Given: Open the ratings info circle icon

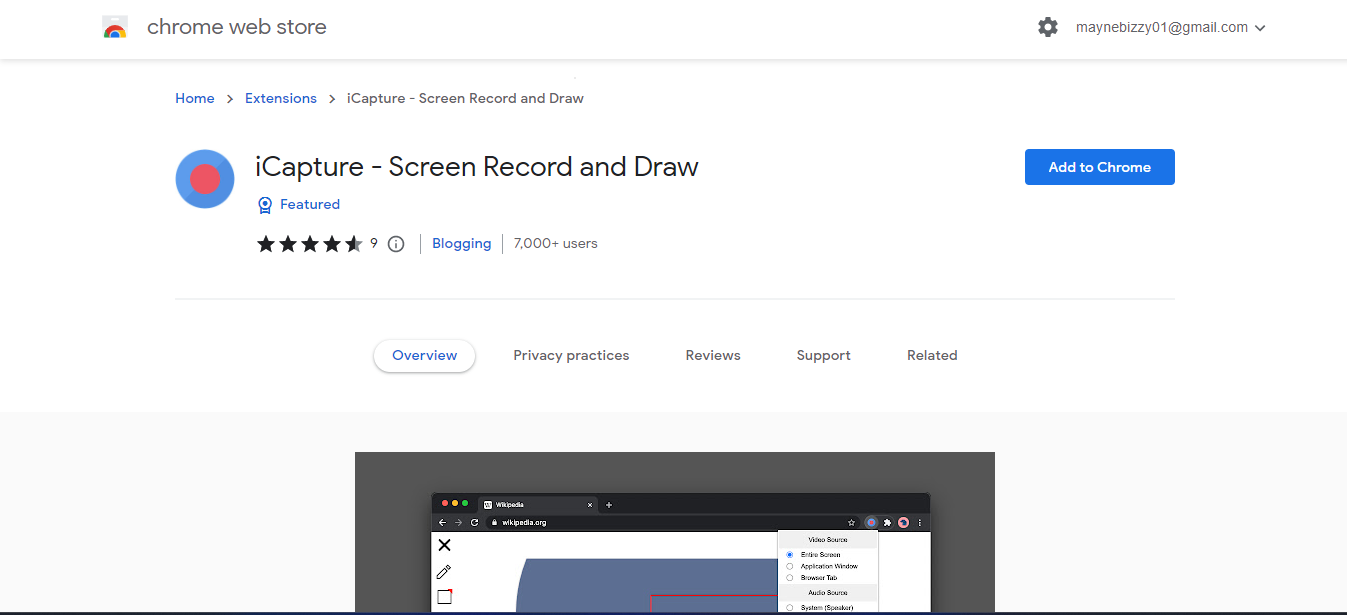Looking at the screenshot, I should point(396,244).
